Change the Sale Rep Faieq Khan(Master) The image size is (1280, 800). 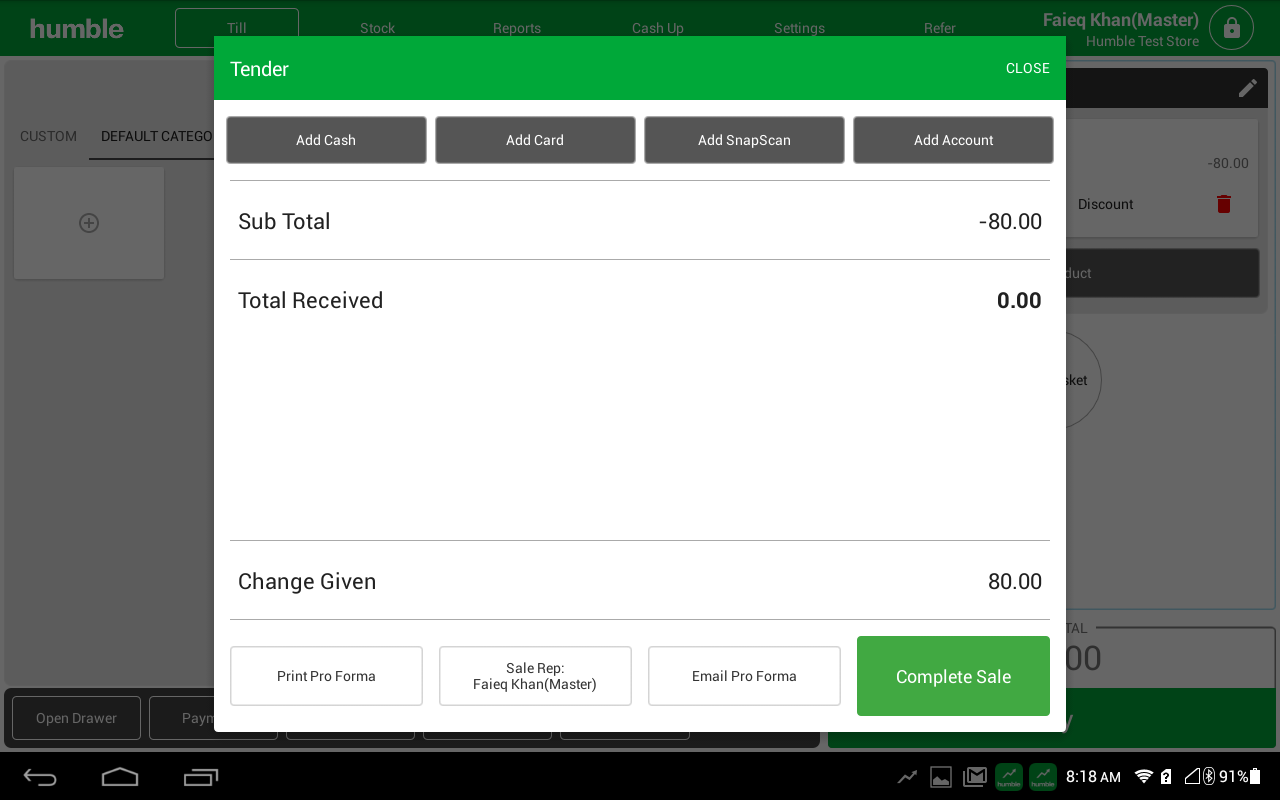pyautogui.click(x=535, y=676)
